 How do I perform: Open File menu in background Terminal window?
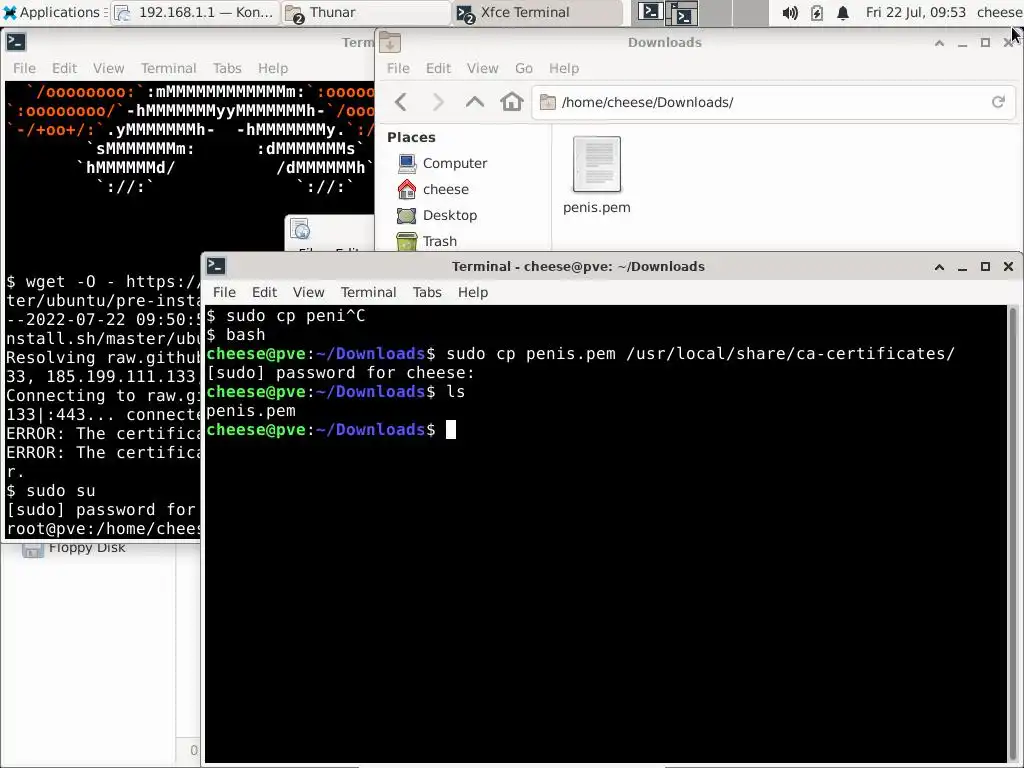click(x=24, y=68)
